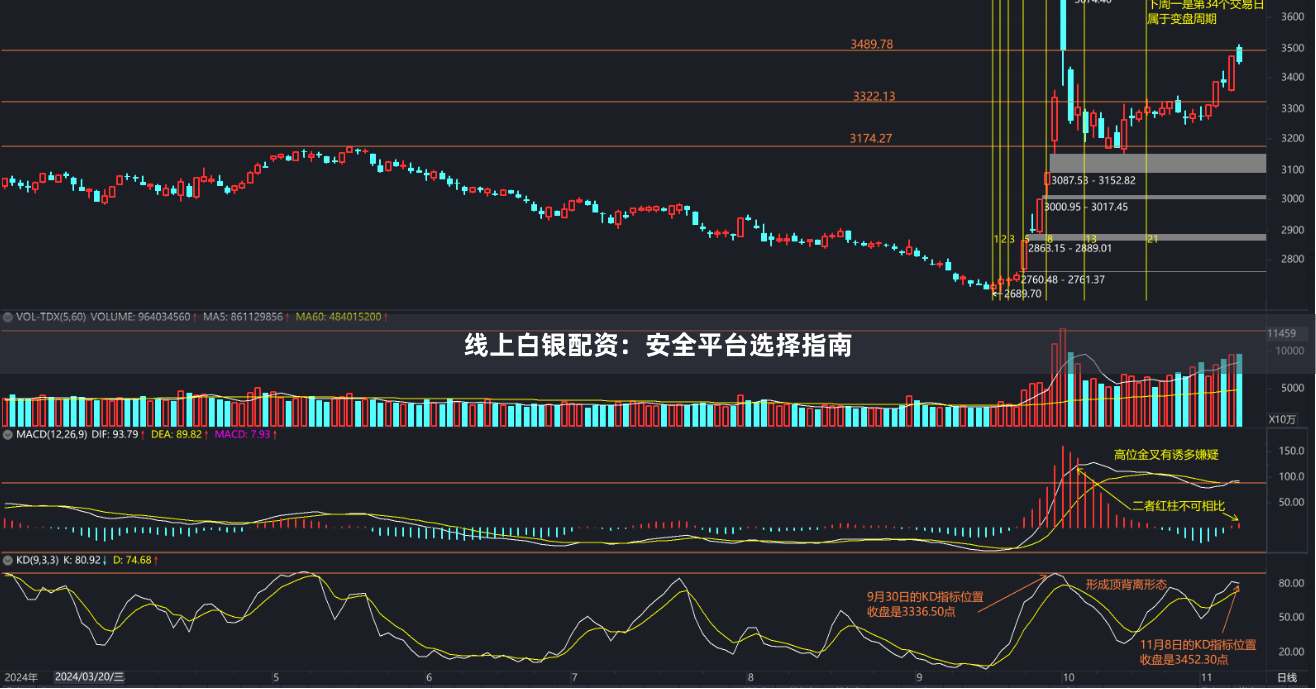Collapse the MACD indicator panel arrow
Image resolution: width=1316 pixels, height=689 pixels.
click(7, 435)
